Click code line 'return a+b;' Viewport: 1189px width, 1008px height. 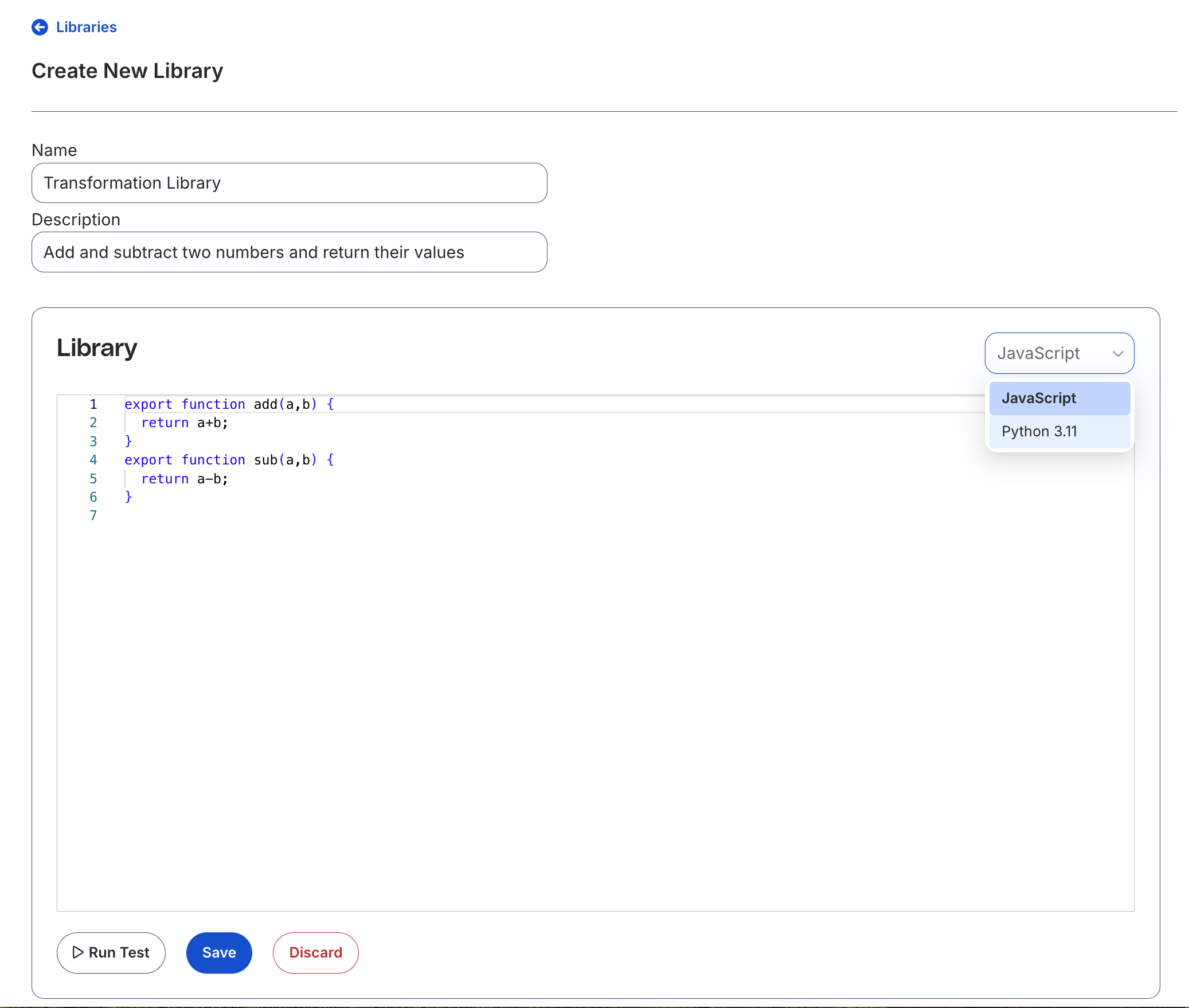[x=185, y=423]
